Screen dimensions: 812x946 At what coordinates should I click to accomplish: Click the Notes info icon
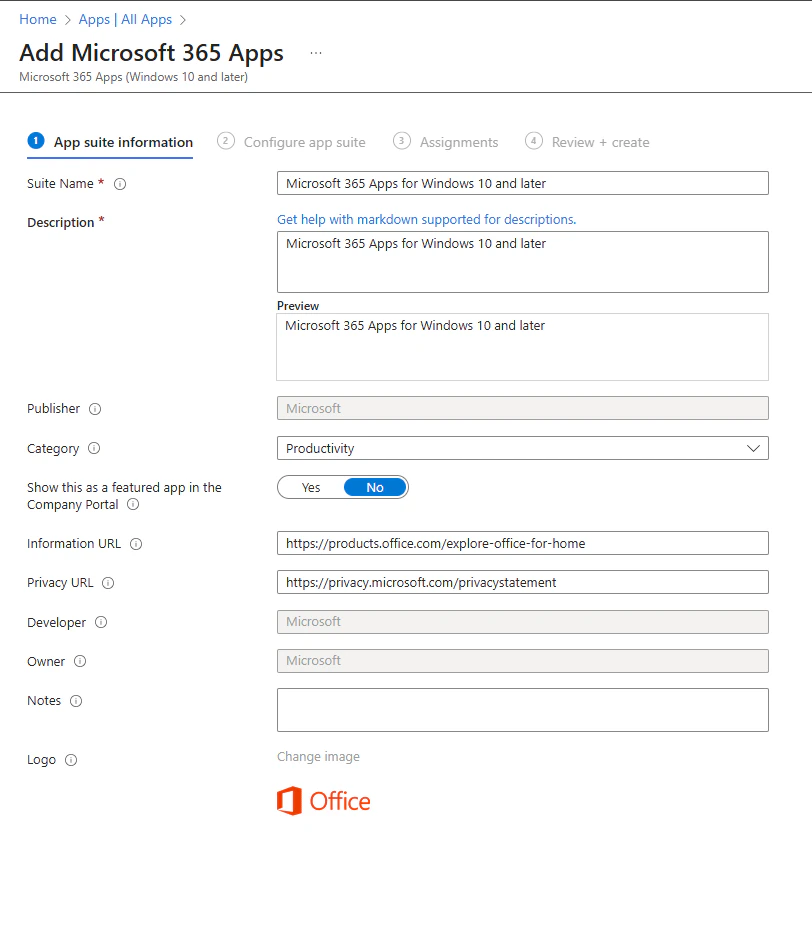[76, 701]
